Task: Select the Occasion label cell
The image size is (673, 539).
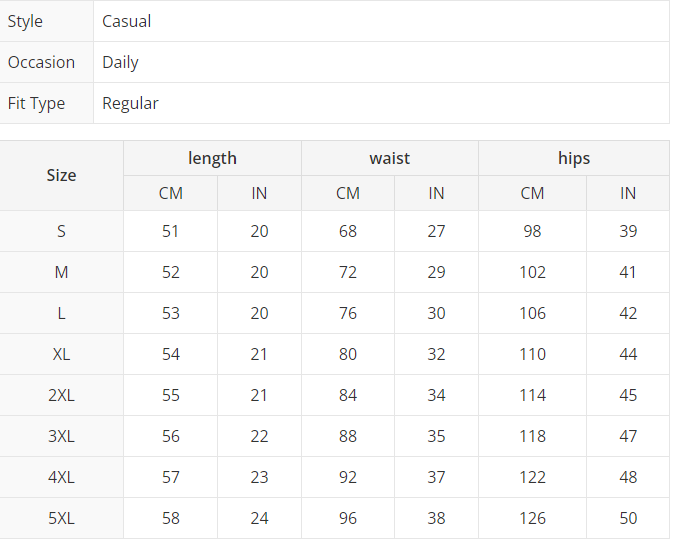Action: click(x=42, y=62)
